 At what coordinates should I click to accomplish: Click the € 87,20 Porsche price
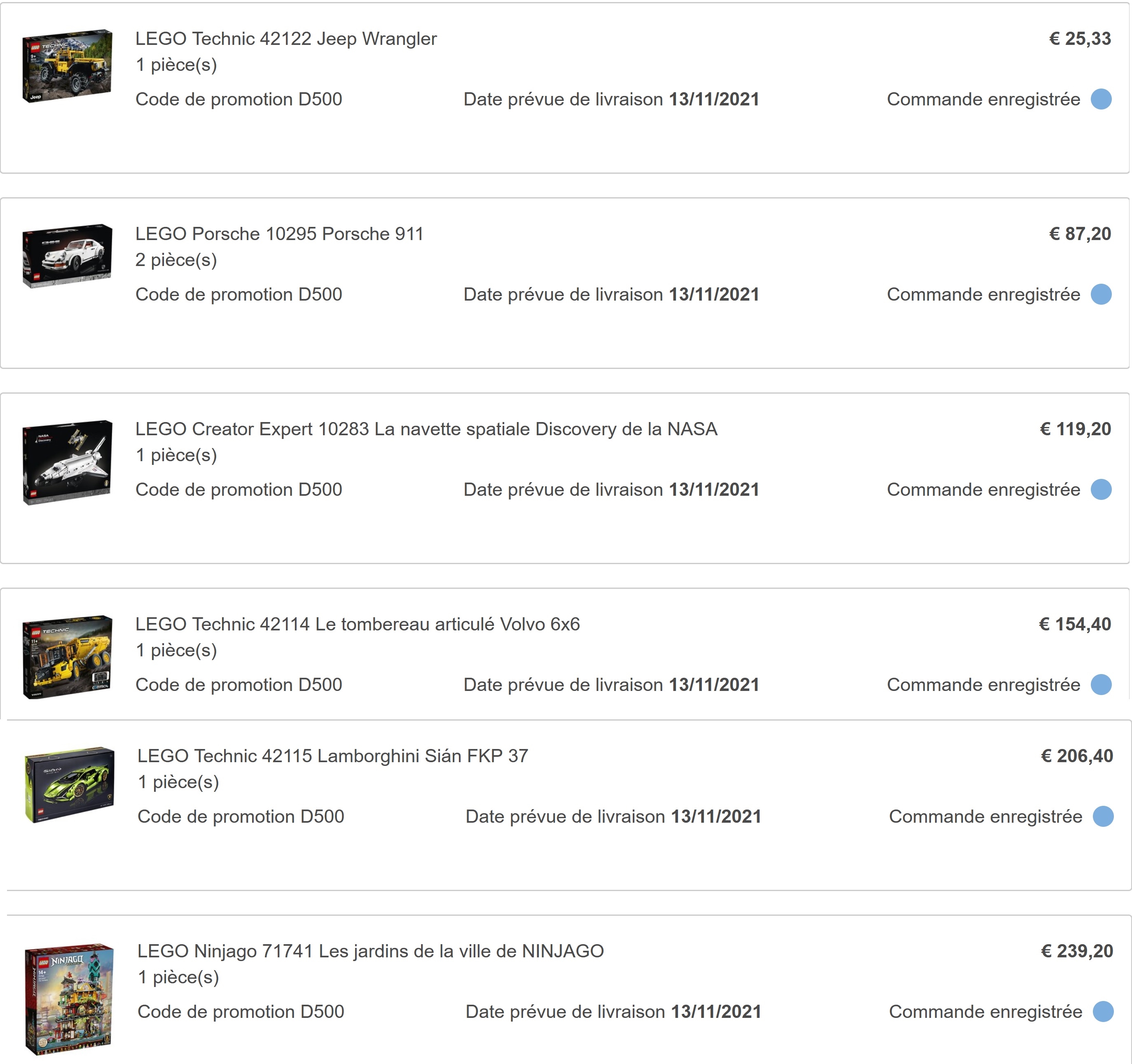(x=1080, y=234)
